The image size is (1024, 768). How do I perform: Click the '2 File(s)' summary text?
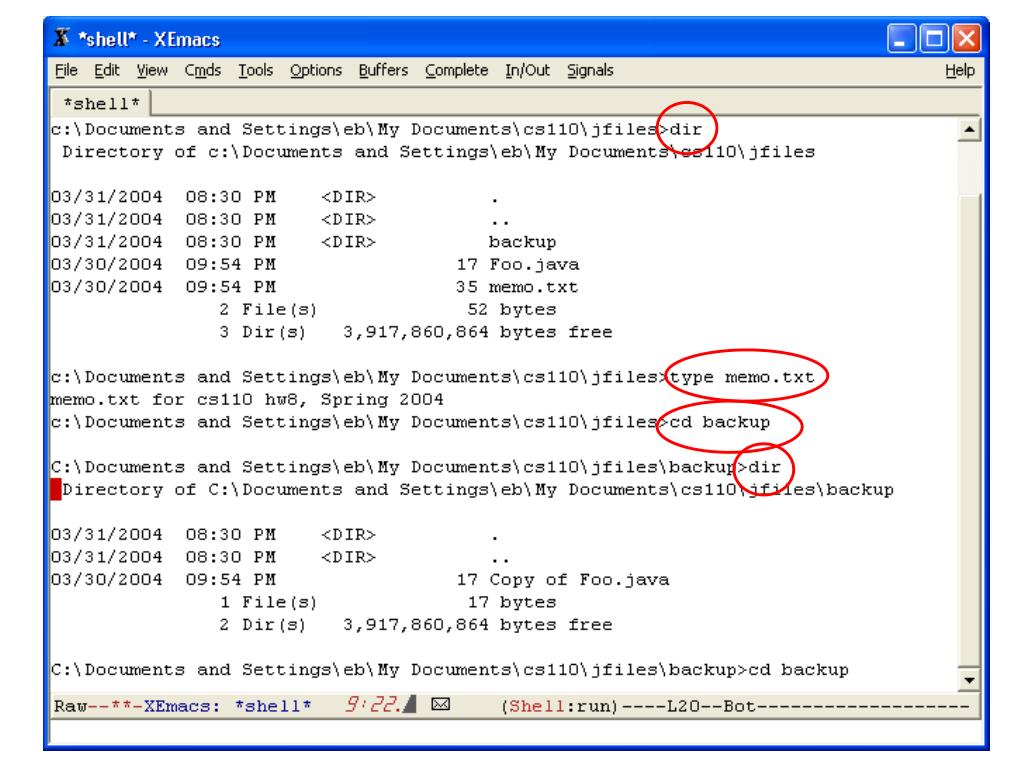(268, 310)
